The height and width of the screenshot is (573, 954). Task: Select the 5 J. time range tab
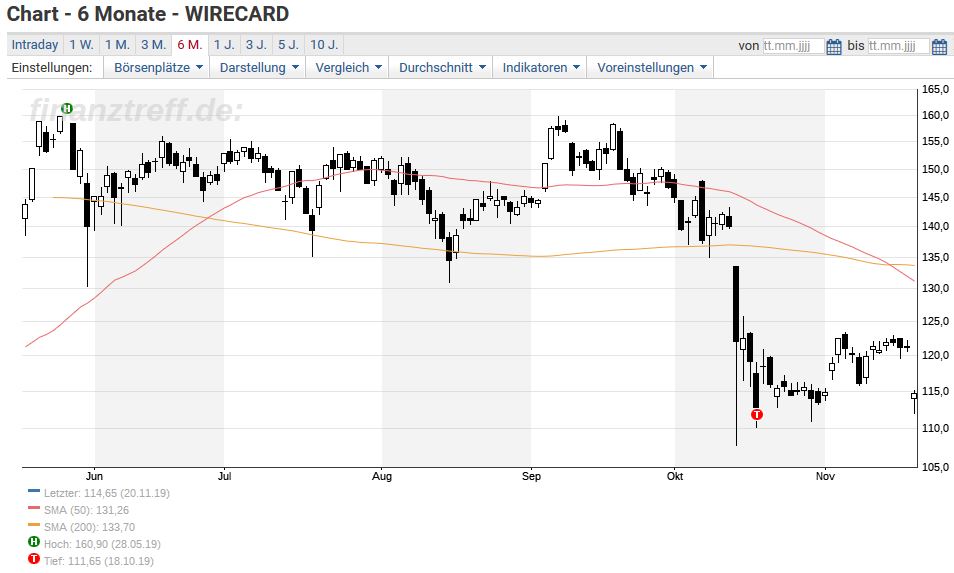tap(288, 45)
